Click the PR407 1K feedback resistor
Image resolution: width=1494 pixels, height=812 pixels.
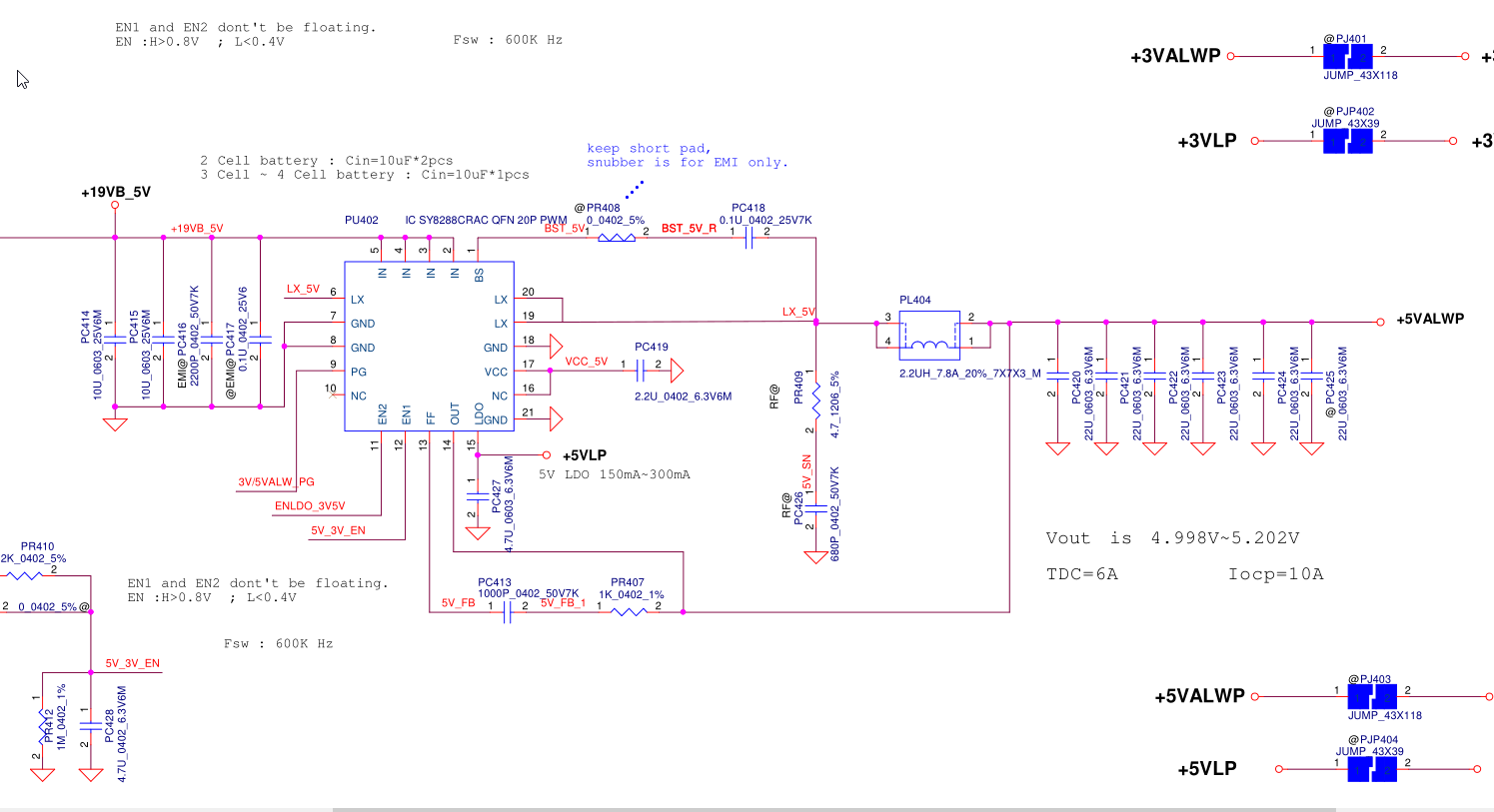coord(629,611)
